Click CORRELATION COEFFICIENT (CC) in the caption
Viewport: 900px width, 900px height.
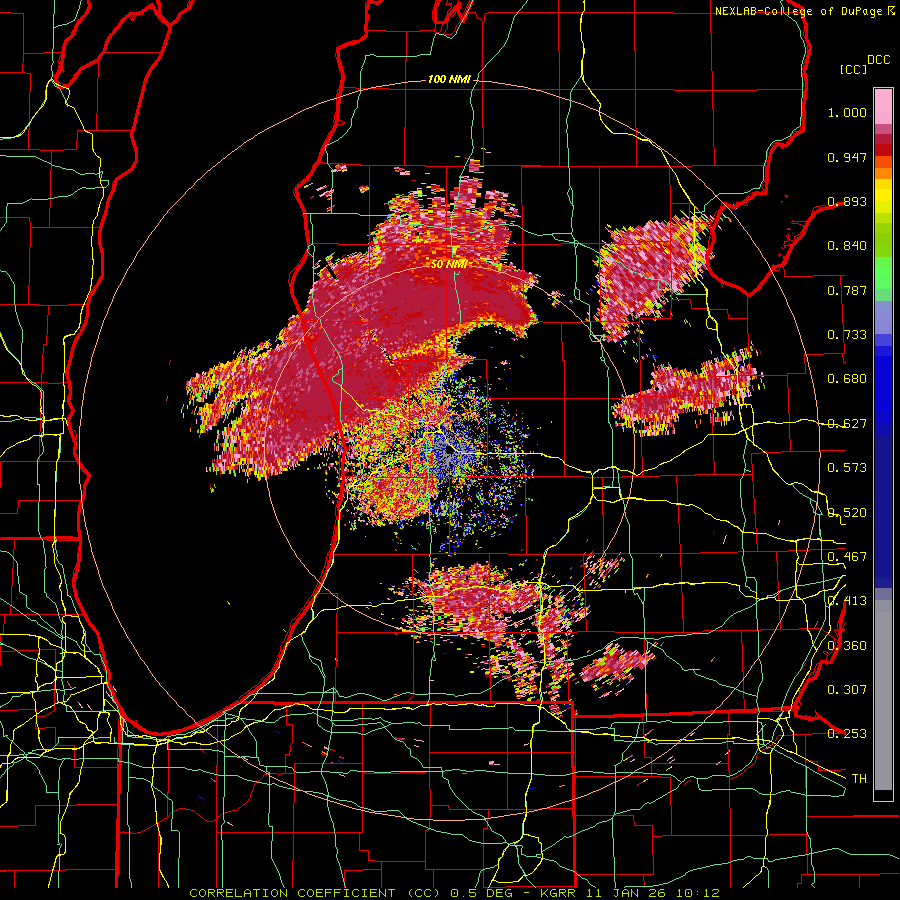pos(314,893)
